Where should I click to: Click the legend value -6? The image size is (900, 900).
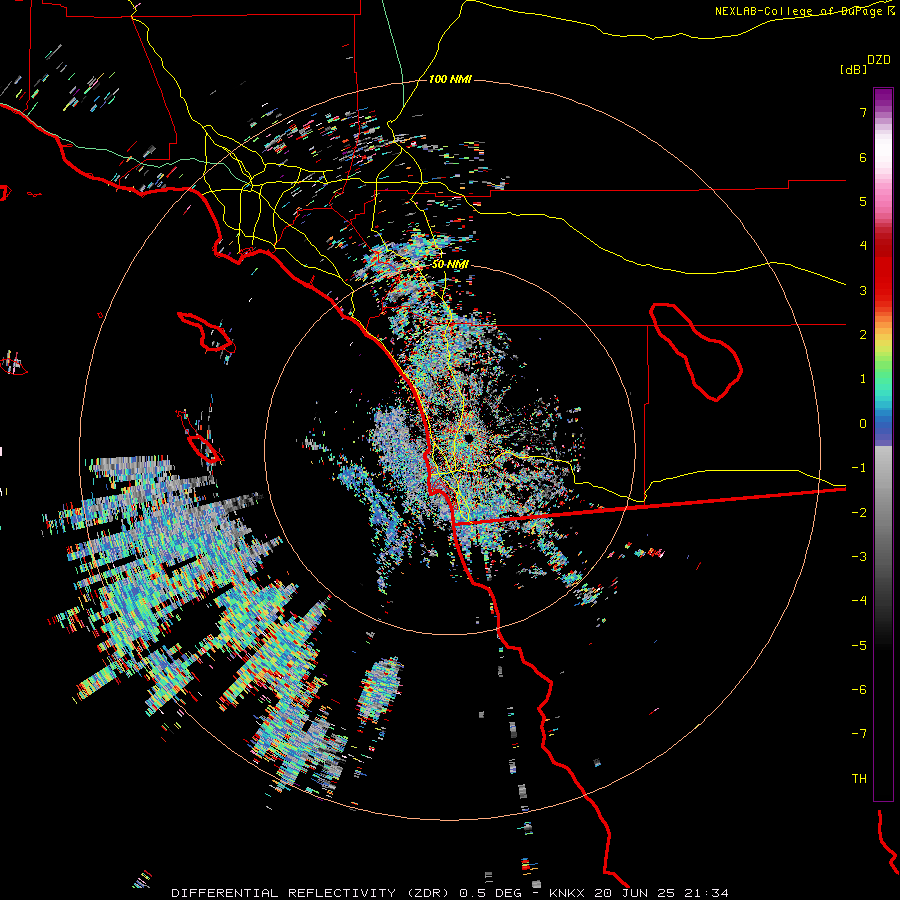pyautogui.click(x=859, y=690)
